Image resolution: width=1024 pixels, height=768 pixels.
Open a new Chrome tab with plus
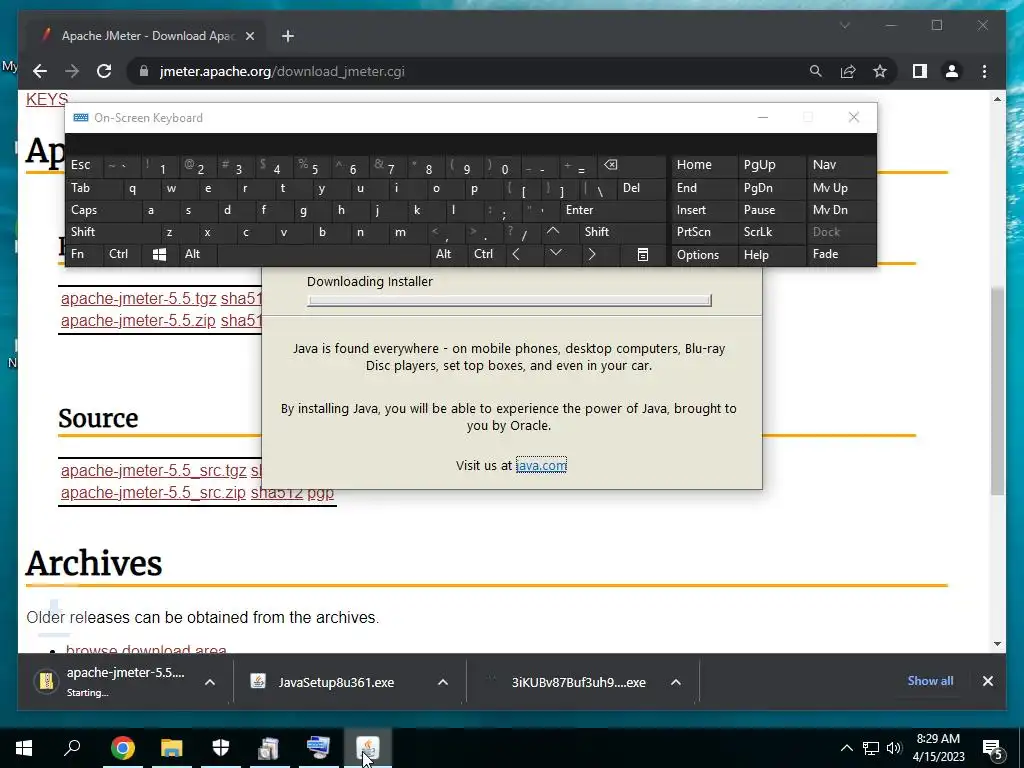[x=288, y=36]
